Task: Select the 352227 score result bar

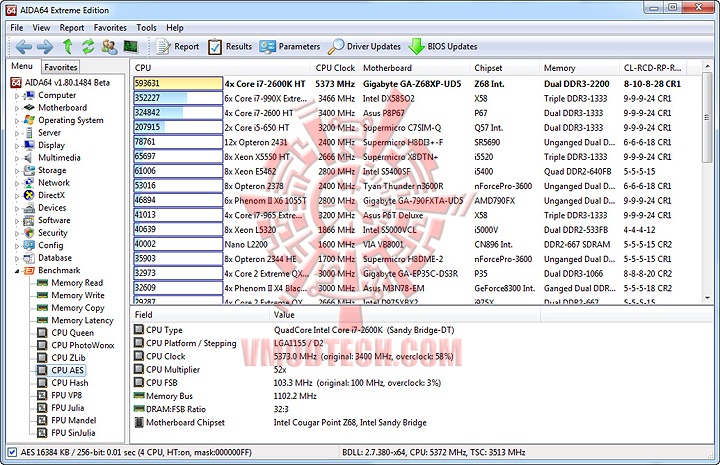Action: tap(178, 98)
